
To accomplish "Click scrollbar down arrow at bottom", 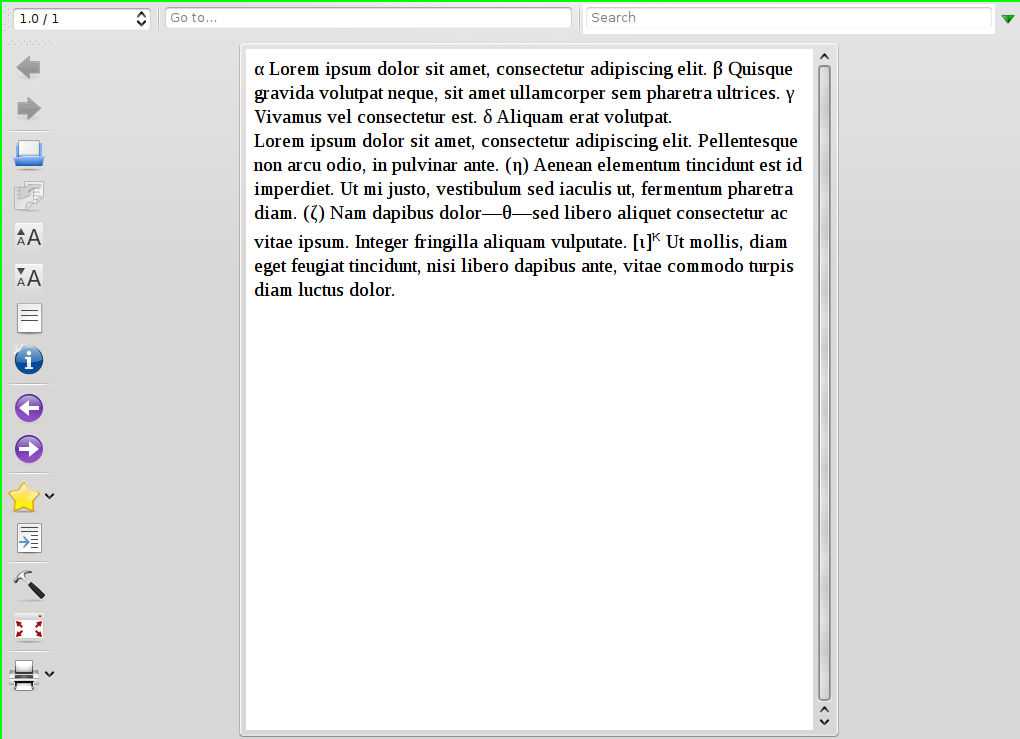I will tap(824, 721).
